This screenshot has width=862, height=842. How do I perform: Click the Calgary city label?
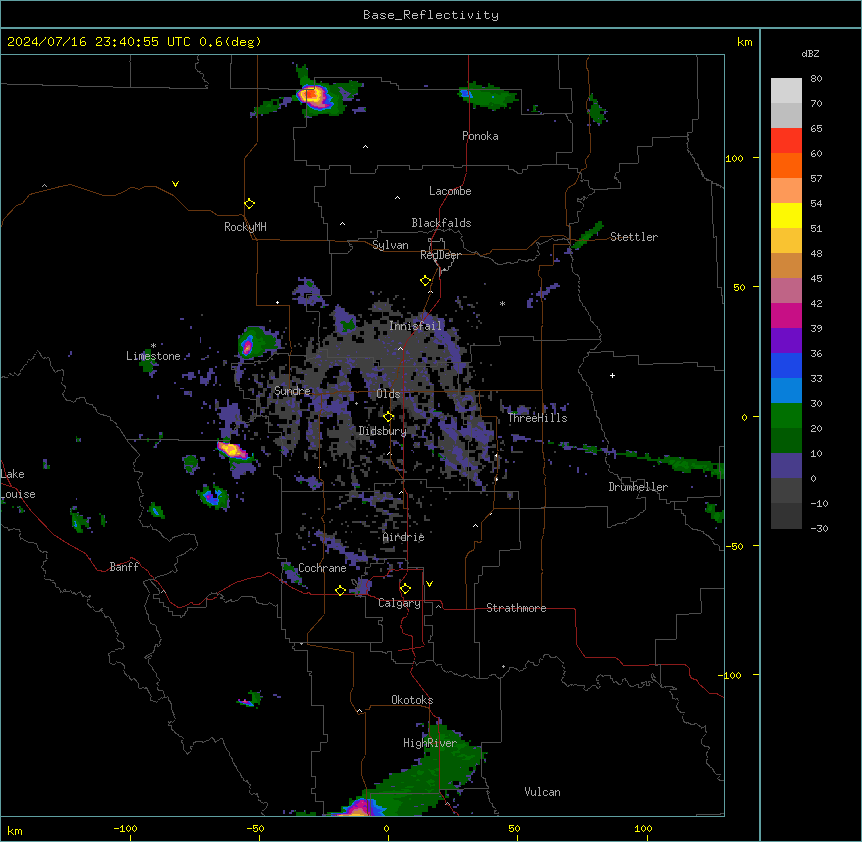pyautogui.click(x=400, y=603)
